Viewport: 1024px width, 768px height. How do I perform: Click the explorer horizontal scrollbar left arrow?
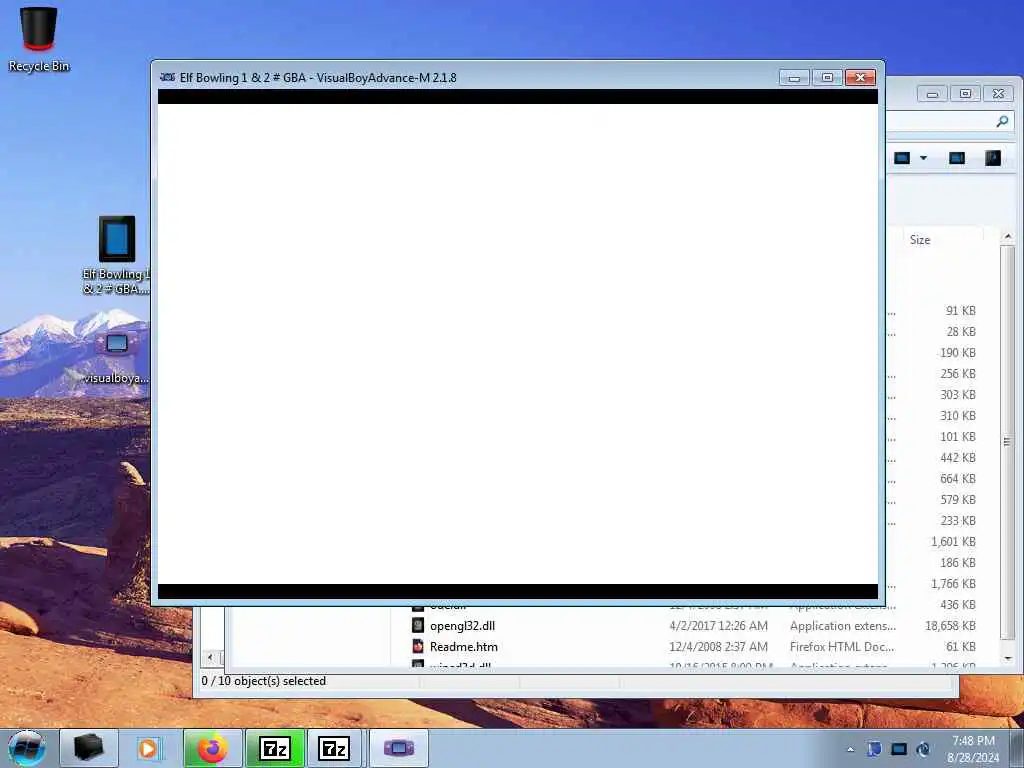pos(210,657)
